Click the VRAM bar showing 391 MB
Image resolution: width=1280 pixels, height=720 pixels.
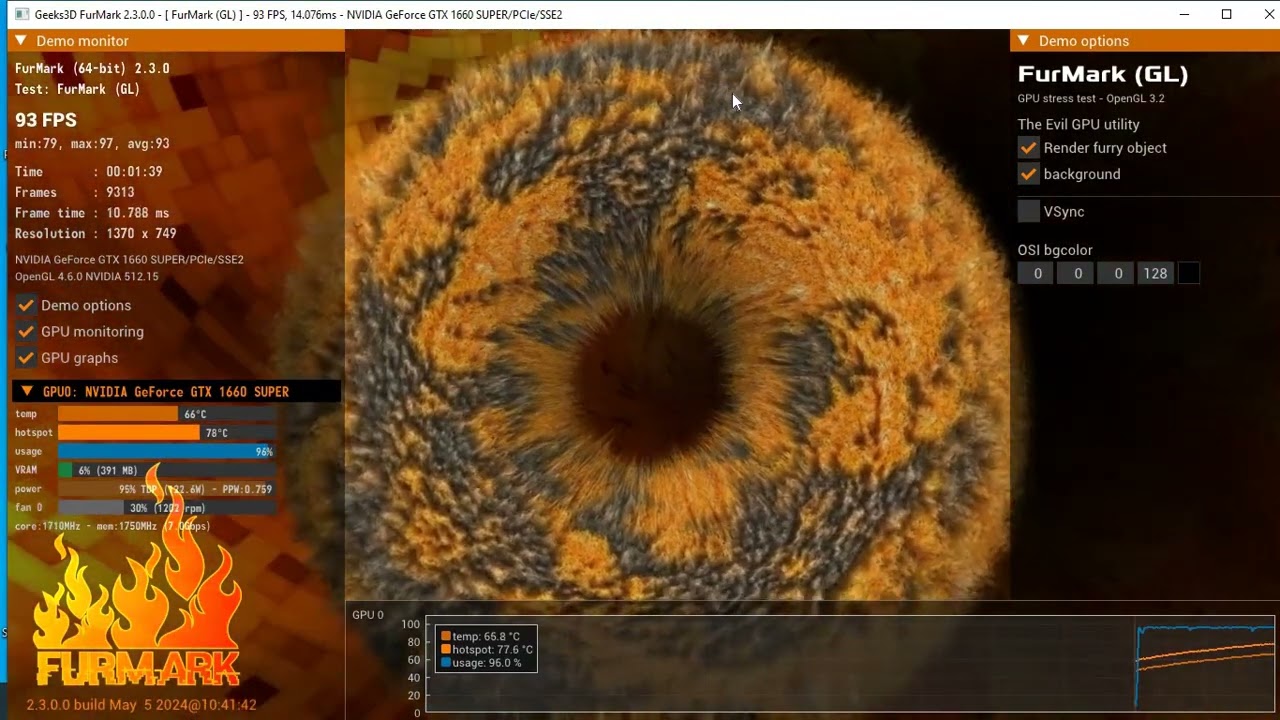pyautogui.click(x=167, y=470)
